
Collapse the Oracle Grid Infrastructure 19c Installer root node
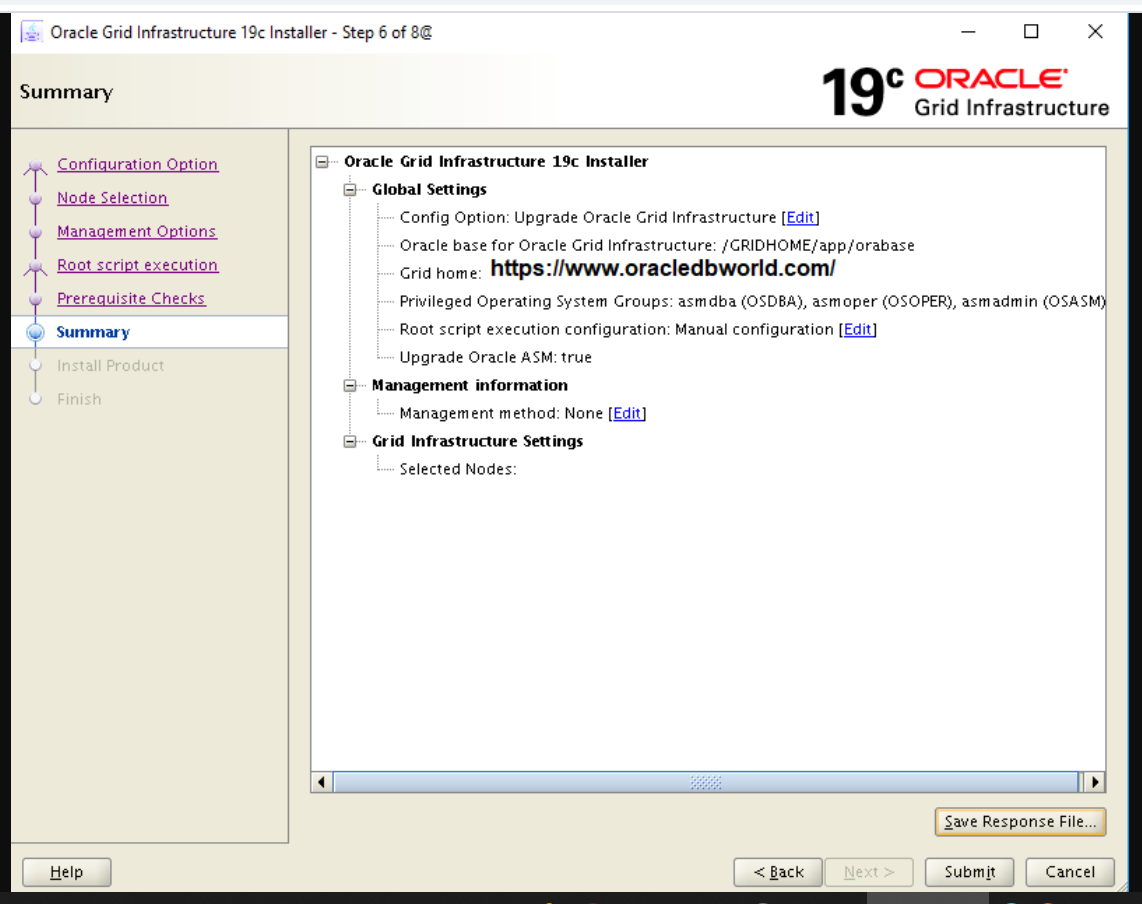[x=322, y=162]
